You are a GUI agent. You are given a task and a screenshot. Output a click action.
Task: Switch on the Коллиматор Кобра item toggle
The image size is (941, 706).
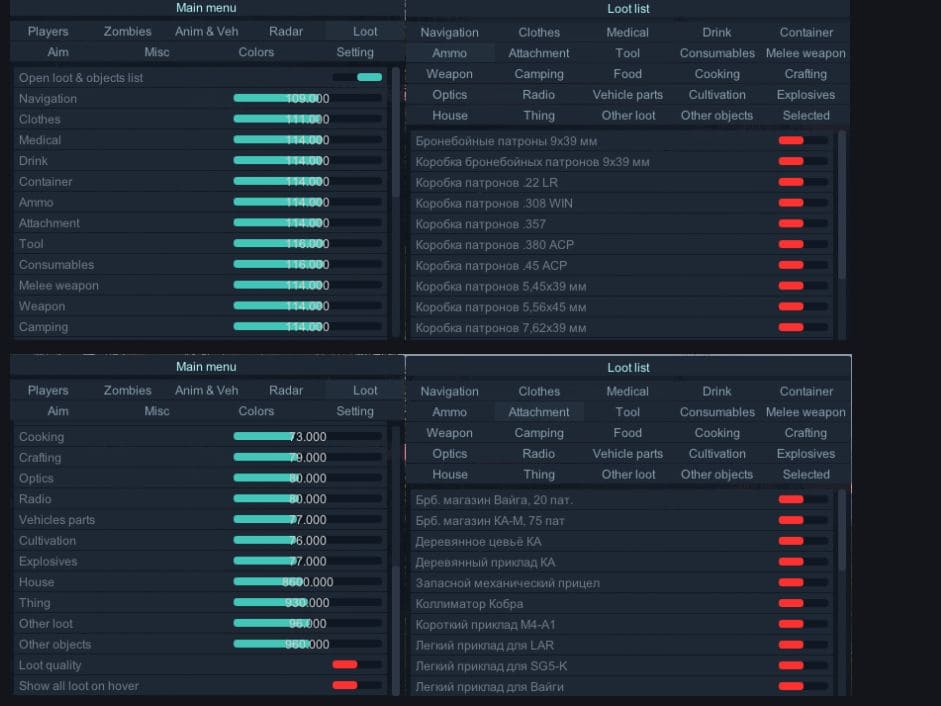803,604
